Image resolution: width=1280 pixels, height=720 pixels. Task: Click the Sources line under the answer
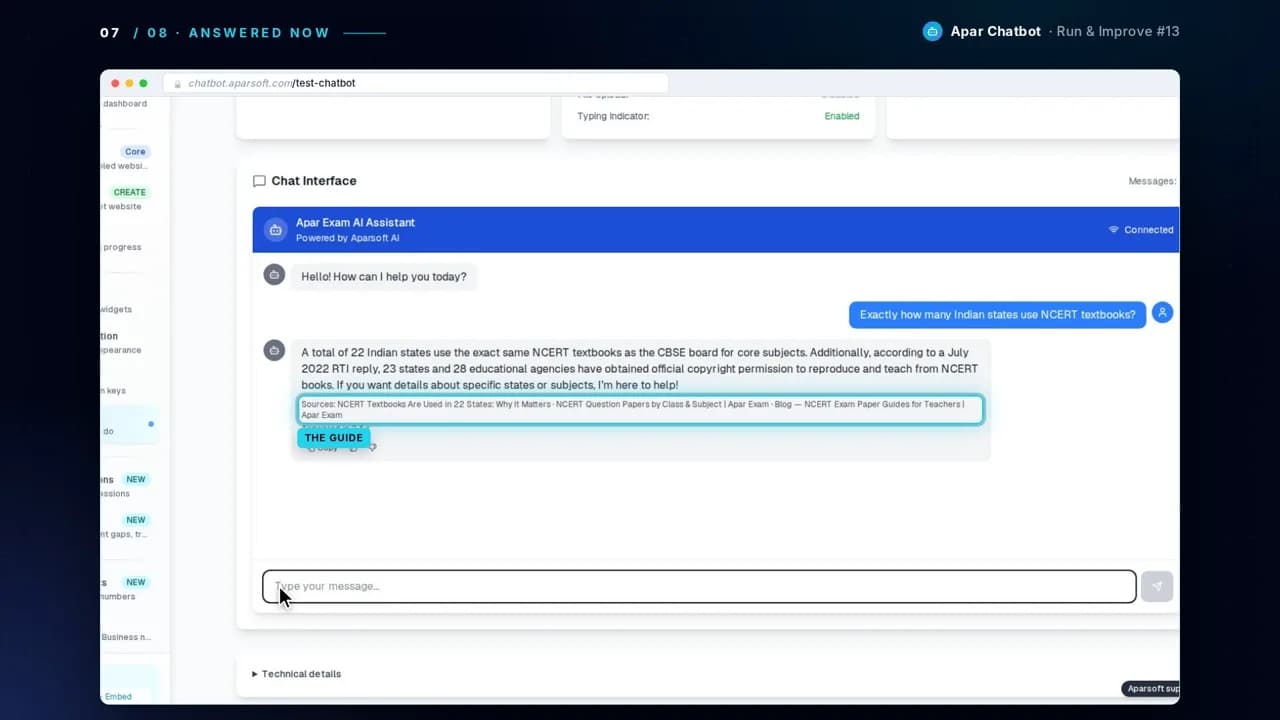pos(640,409)
